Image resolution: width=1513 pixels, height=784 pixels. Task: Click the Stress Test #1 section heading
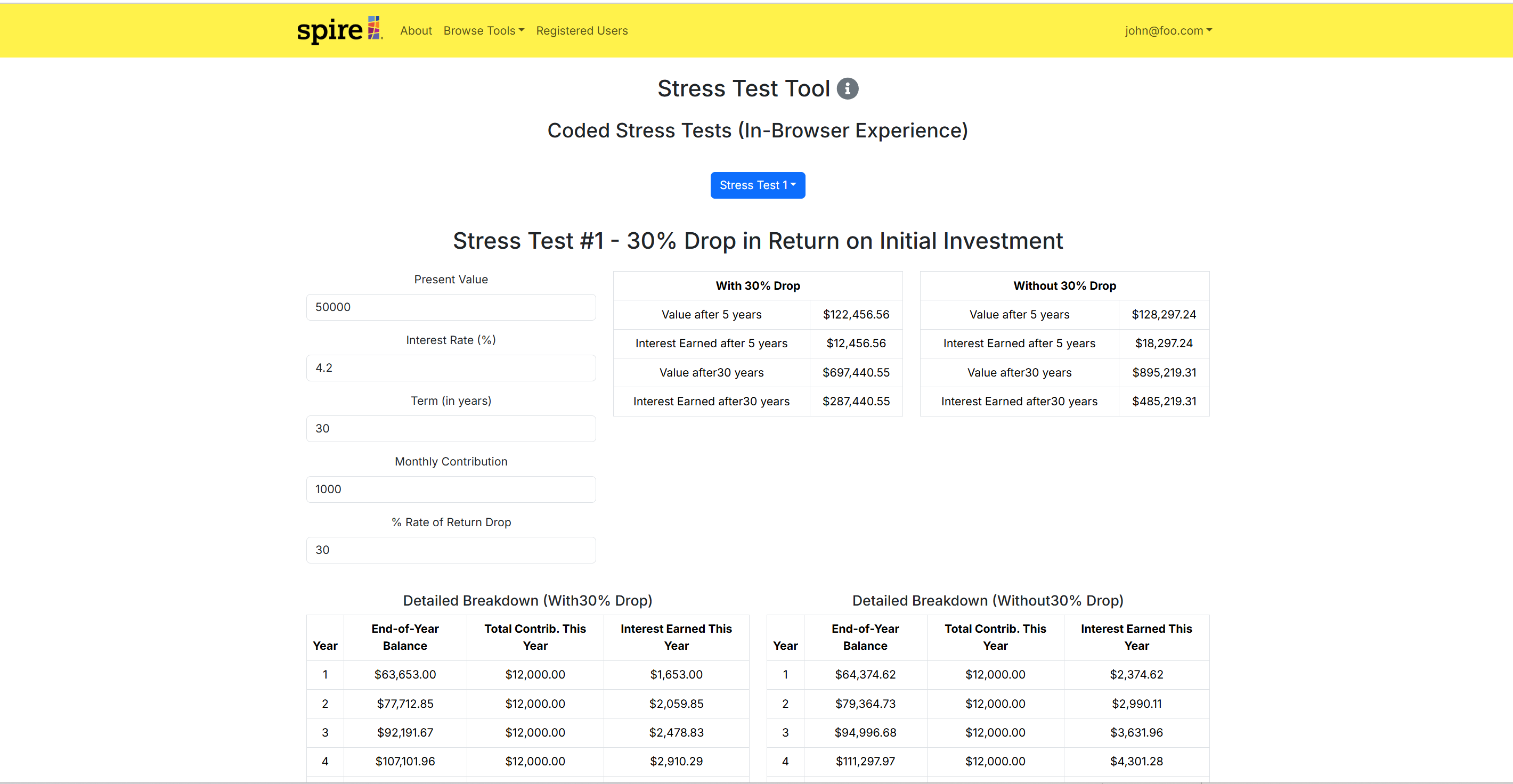tap(758, 241)
